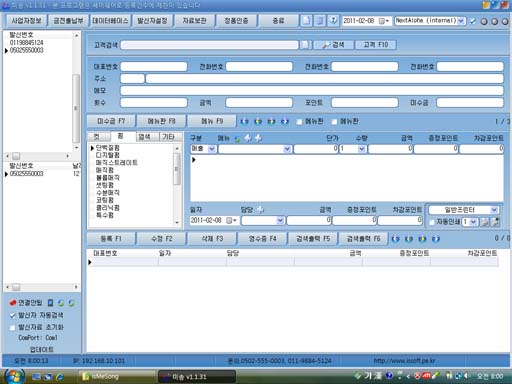512x384 pixels.
Task: Click the small page icon beside customer search box
Action: 305,45
